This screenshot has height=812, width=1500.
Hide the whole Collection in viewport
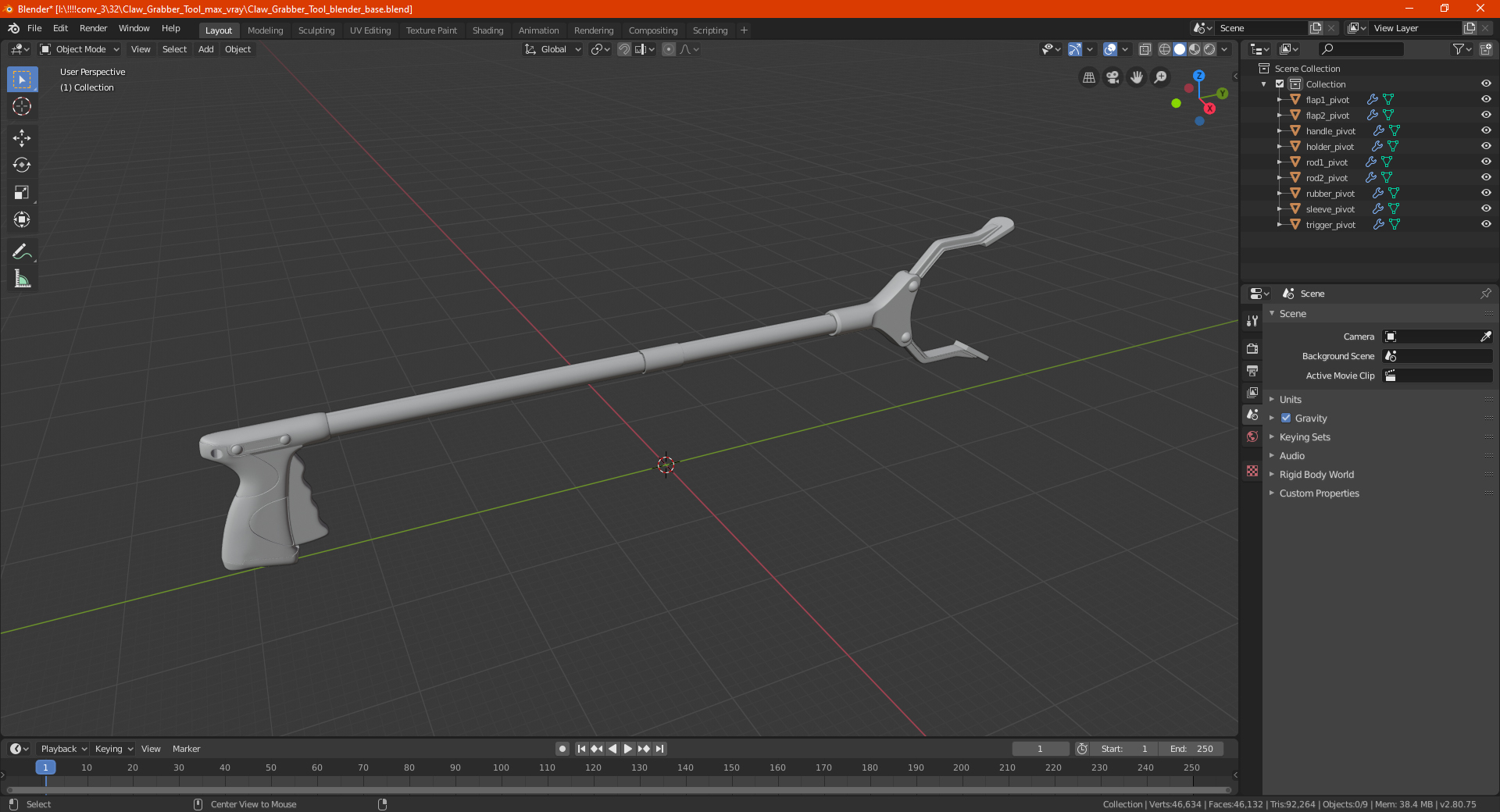pyautogui.click(x=1486, y=84)
